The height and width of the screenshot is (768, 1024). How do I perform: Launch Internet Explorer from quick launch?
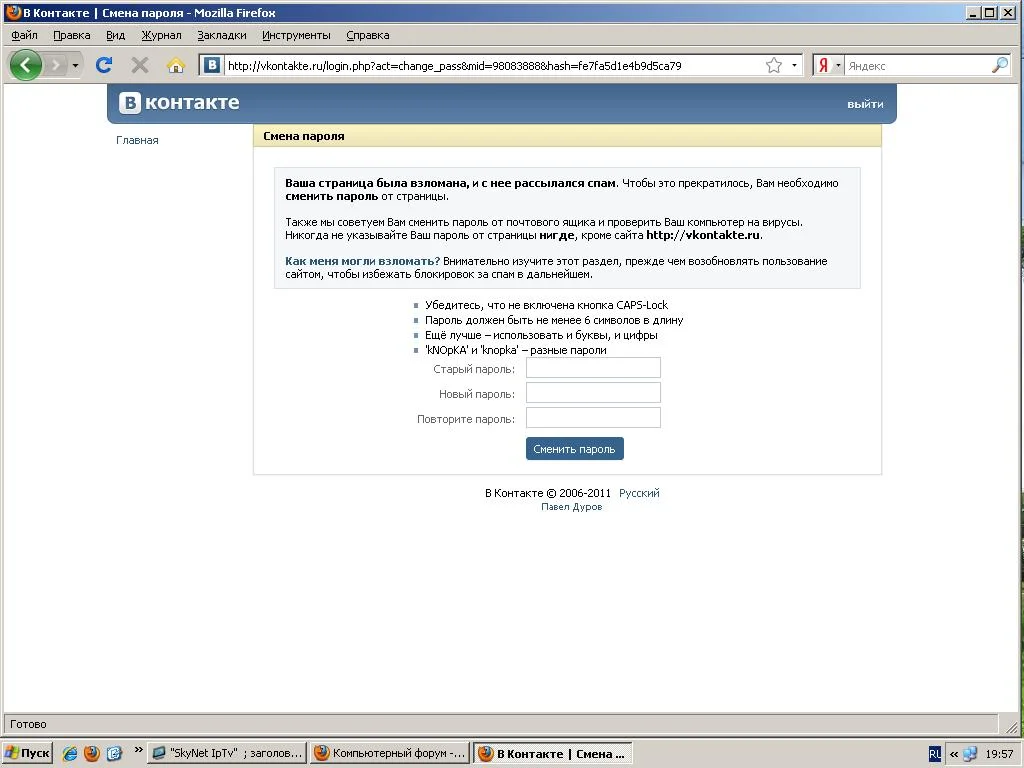pos(69,754)
